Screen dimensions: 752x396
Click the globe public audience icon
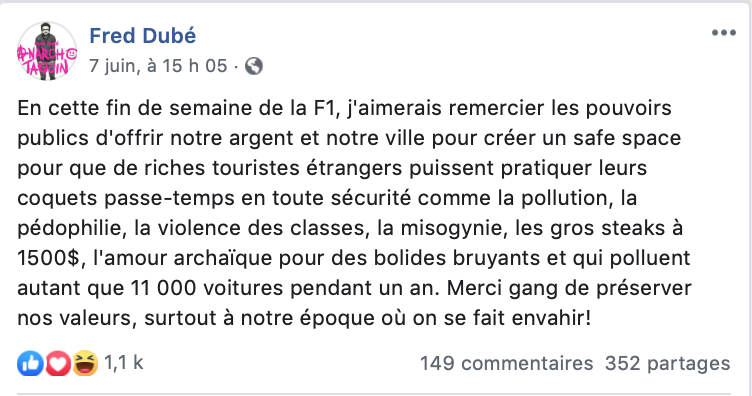pos(254,66)
